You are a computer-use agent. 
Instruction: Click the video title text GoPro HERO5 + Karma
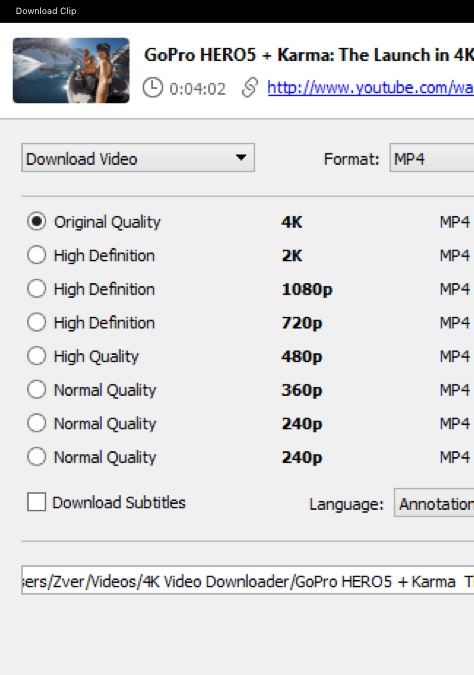(309, 55)
